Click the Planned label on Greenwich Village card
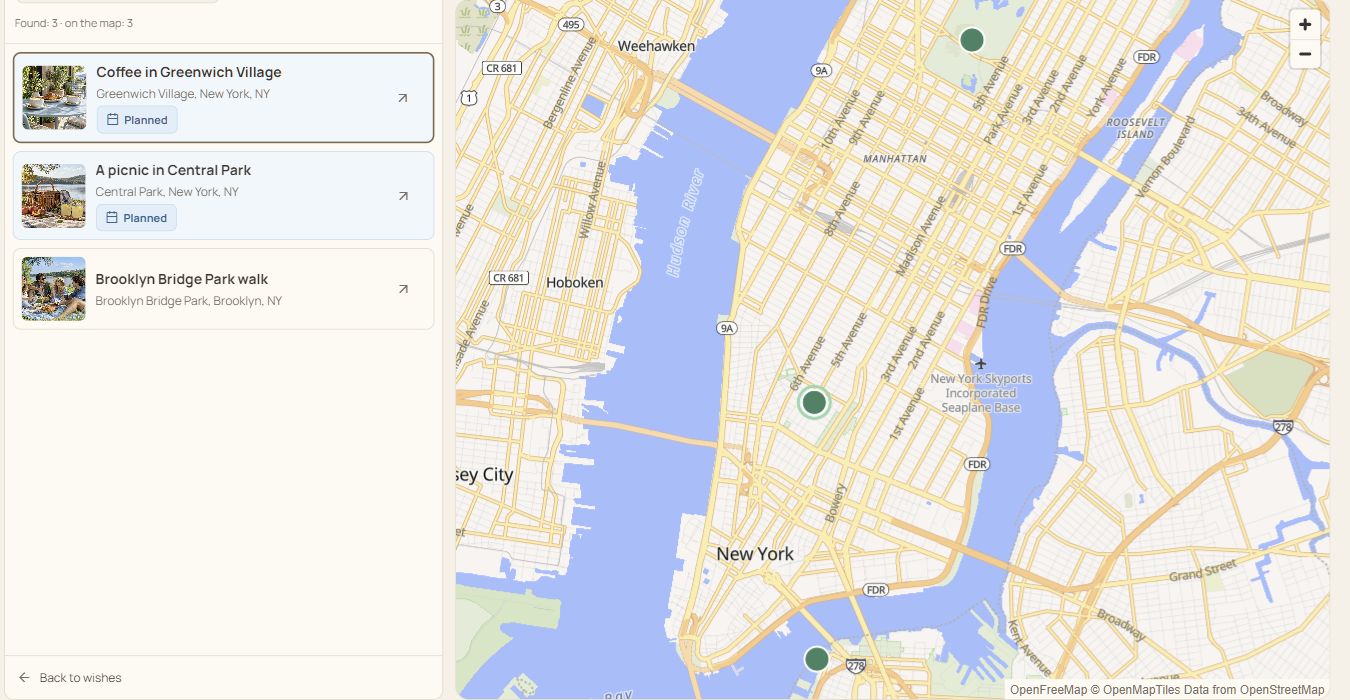The width and height of the screenshot is (1350, 700). click(146, 120)
